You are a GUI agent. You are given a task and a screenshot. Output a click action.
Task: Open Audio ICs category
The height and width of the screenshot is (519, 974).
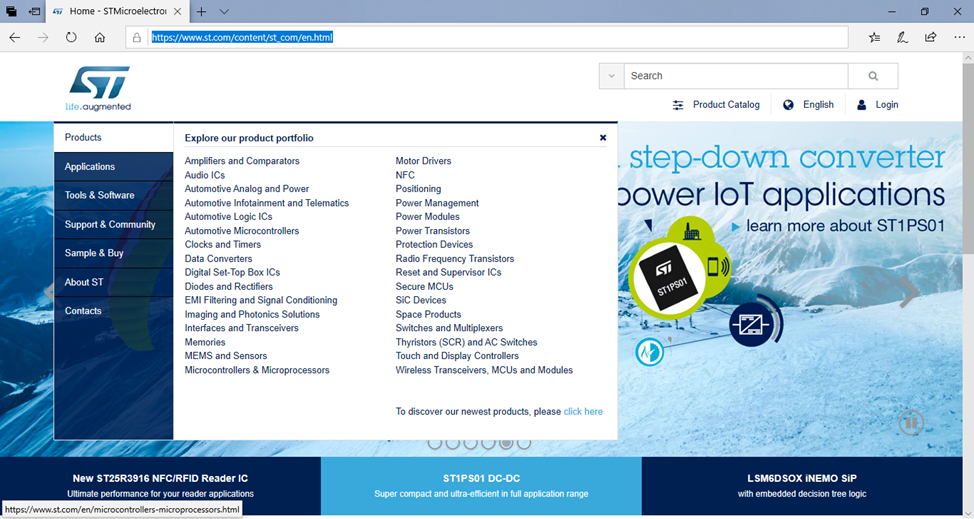coord(204,175)
